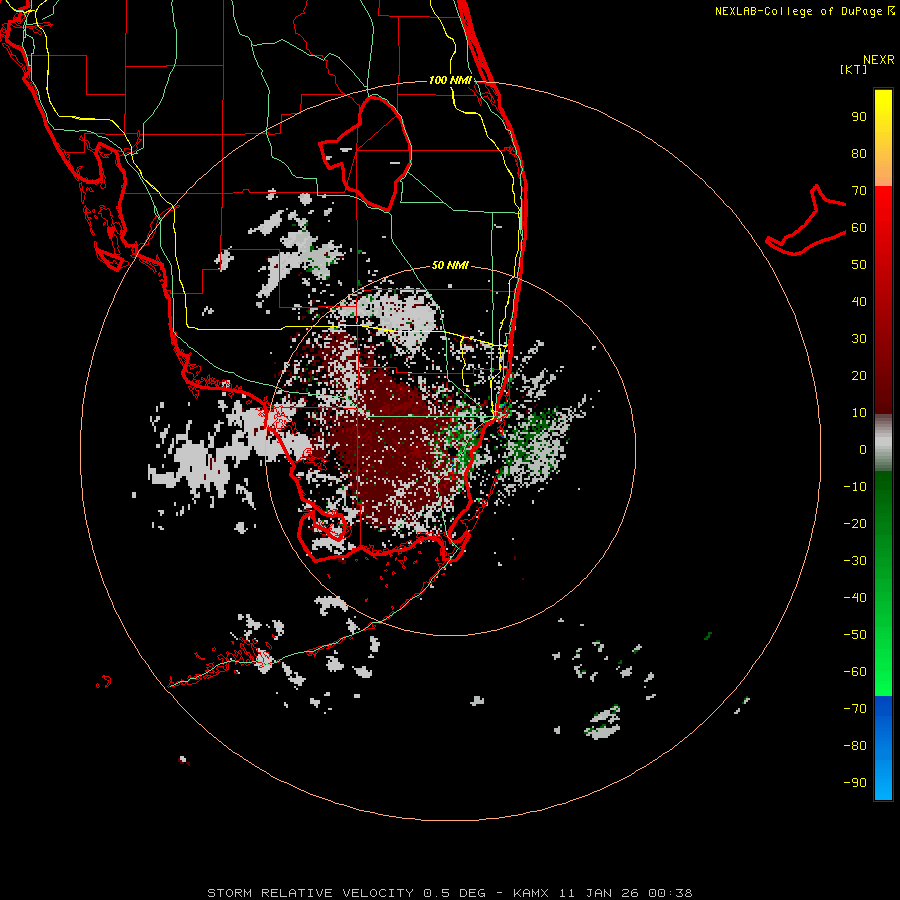Click the 10 value on the velocity scale

coord(859,413)
